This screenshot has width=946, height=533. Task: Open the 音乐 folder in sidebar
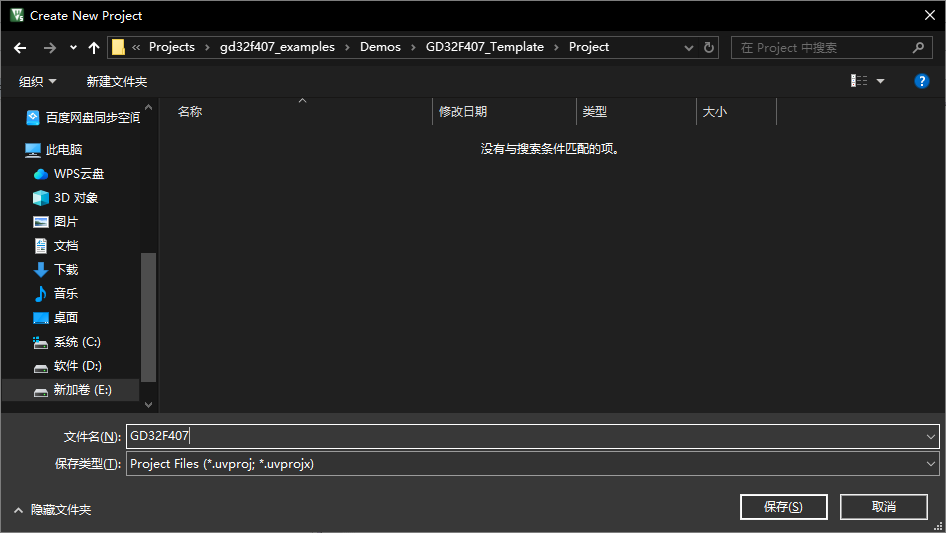coord(56,293)
